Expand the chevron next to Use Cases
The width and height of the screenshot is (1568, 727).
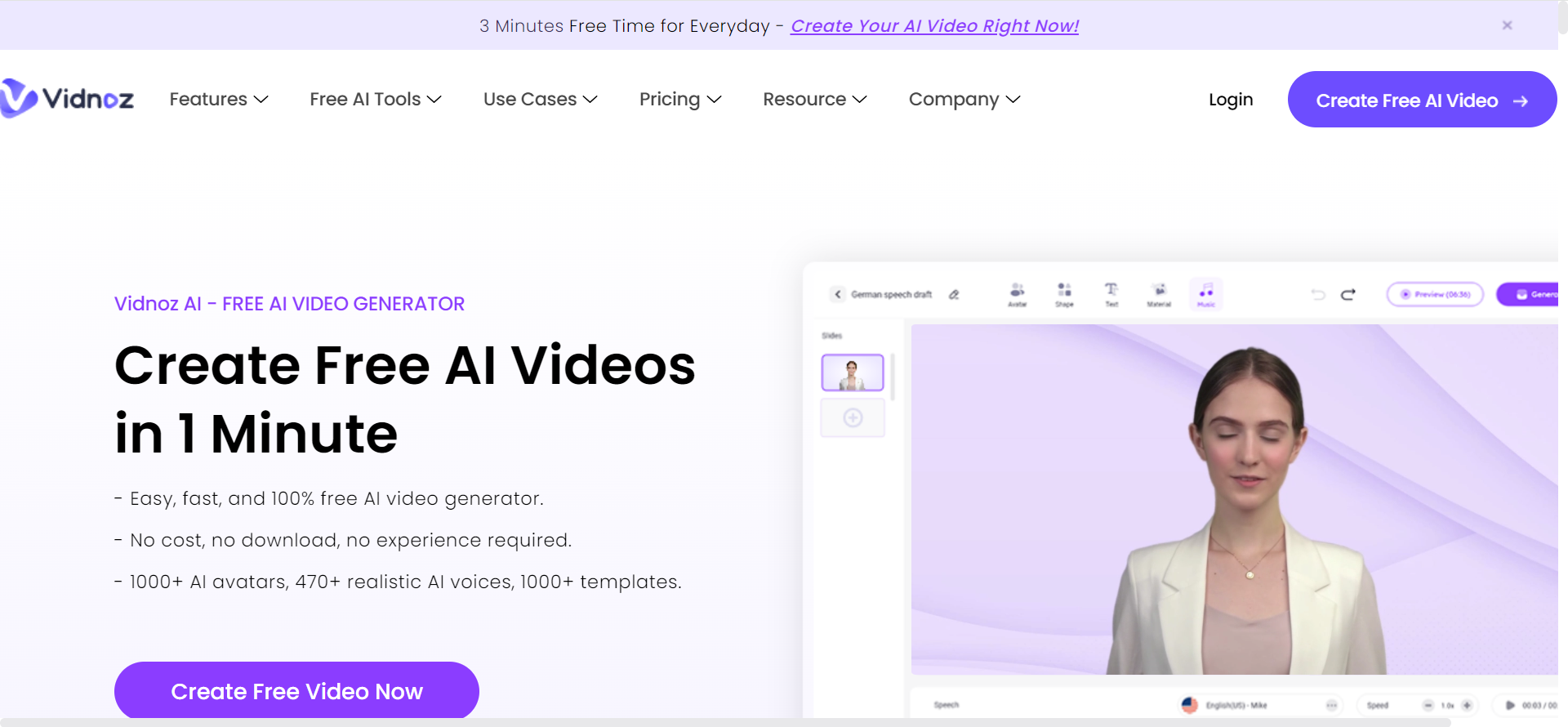(x=590, y=100)
